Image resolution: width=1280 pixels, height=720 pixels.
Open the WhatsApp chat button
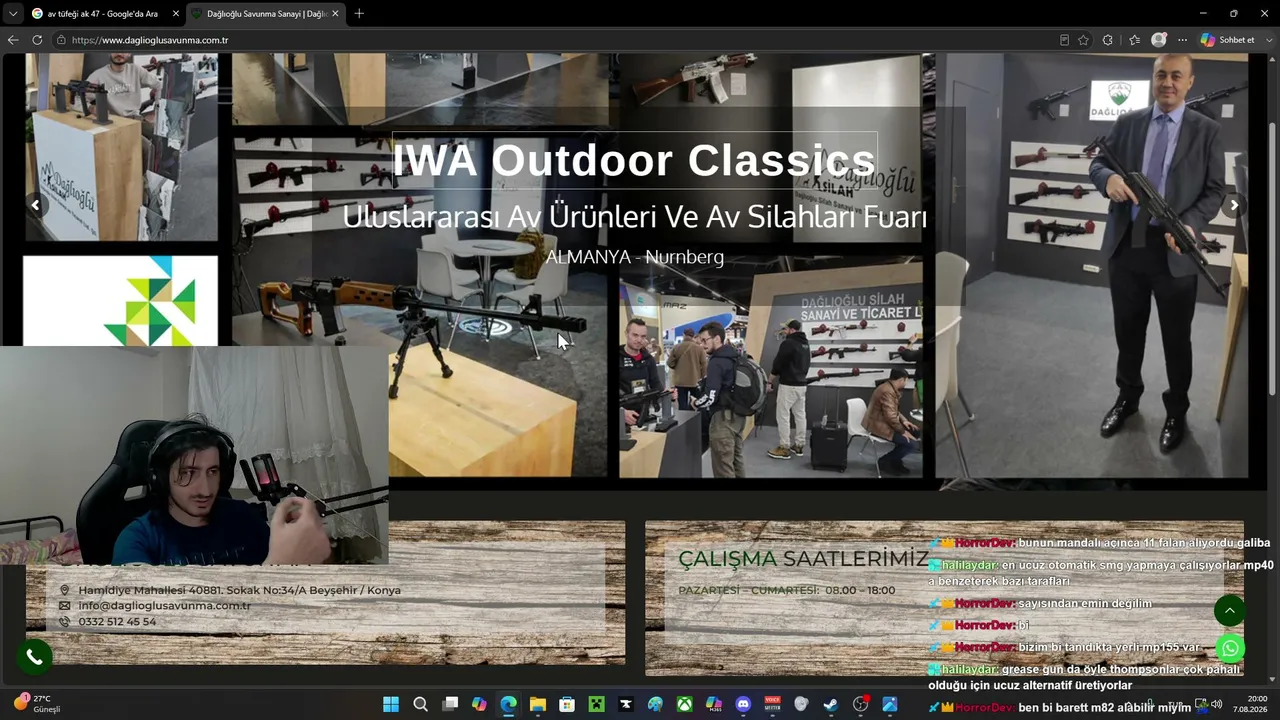[x=1230, y=648]
